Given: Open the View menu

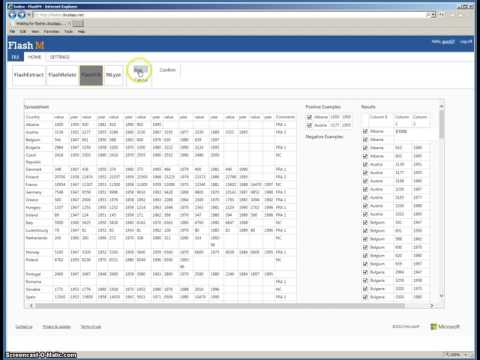Looking at the screenshot, I should tap(35, 31).
